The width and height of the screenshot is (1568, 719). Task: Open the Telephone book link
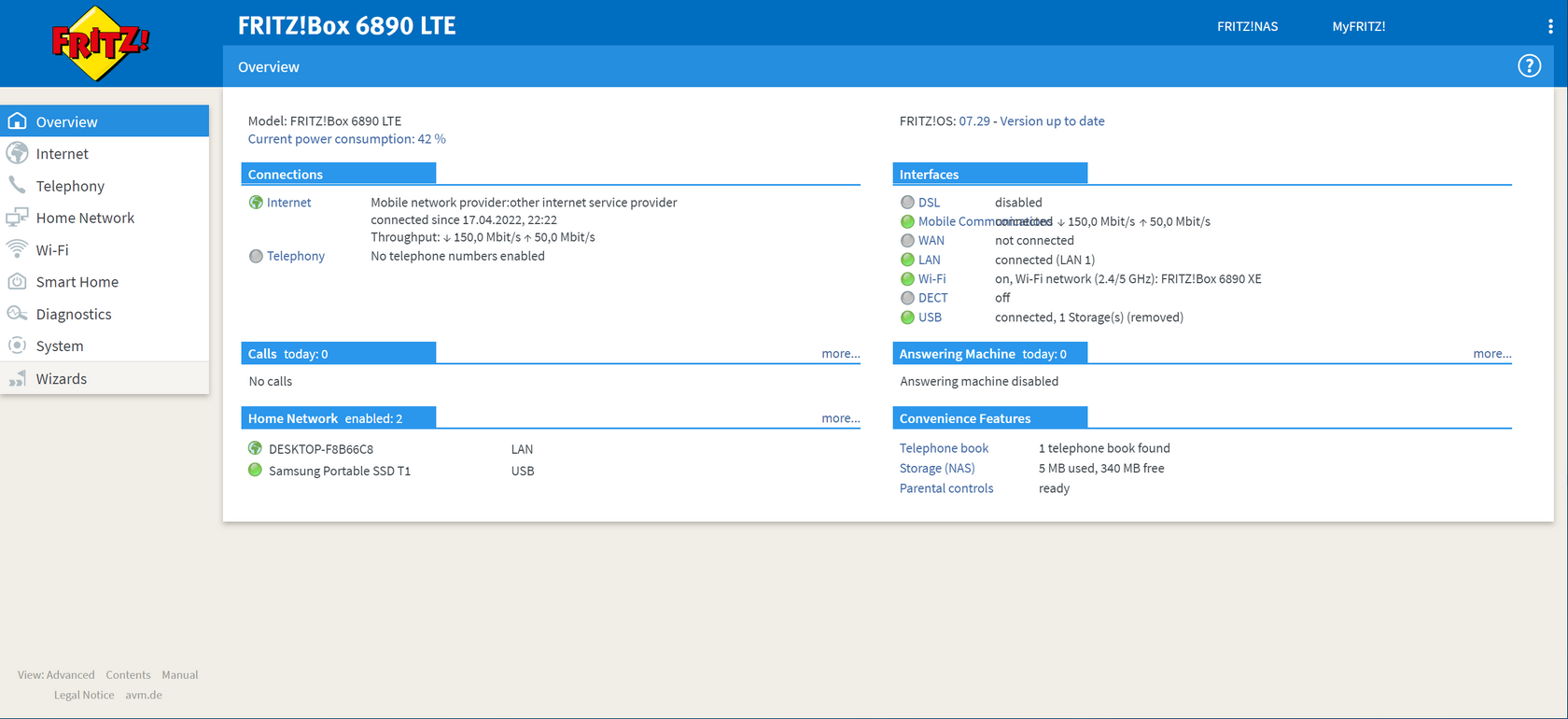click(x=944, y=448)
